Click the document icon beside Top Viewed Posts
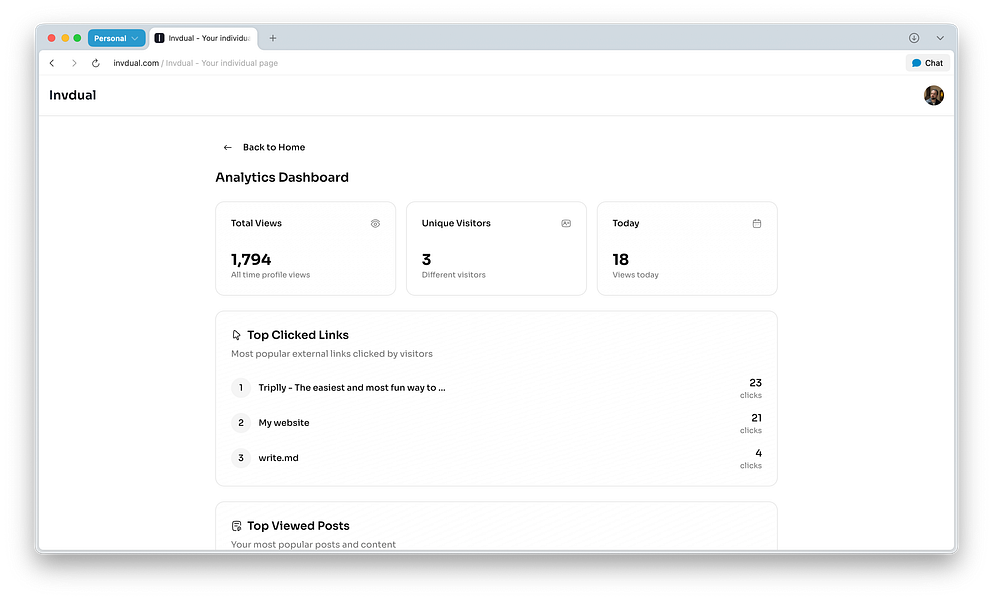The width and height of the screenshot is (993, 600). [237, 526]
